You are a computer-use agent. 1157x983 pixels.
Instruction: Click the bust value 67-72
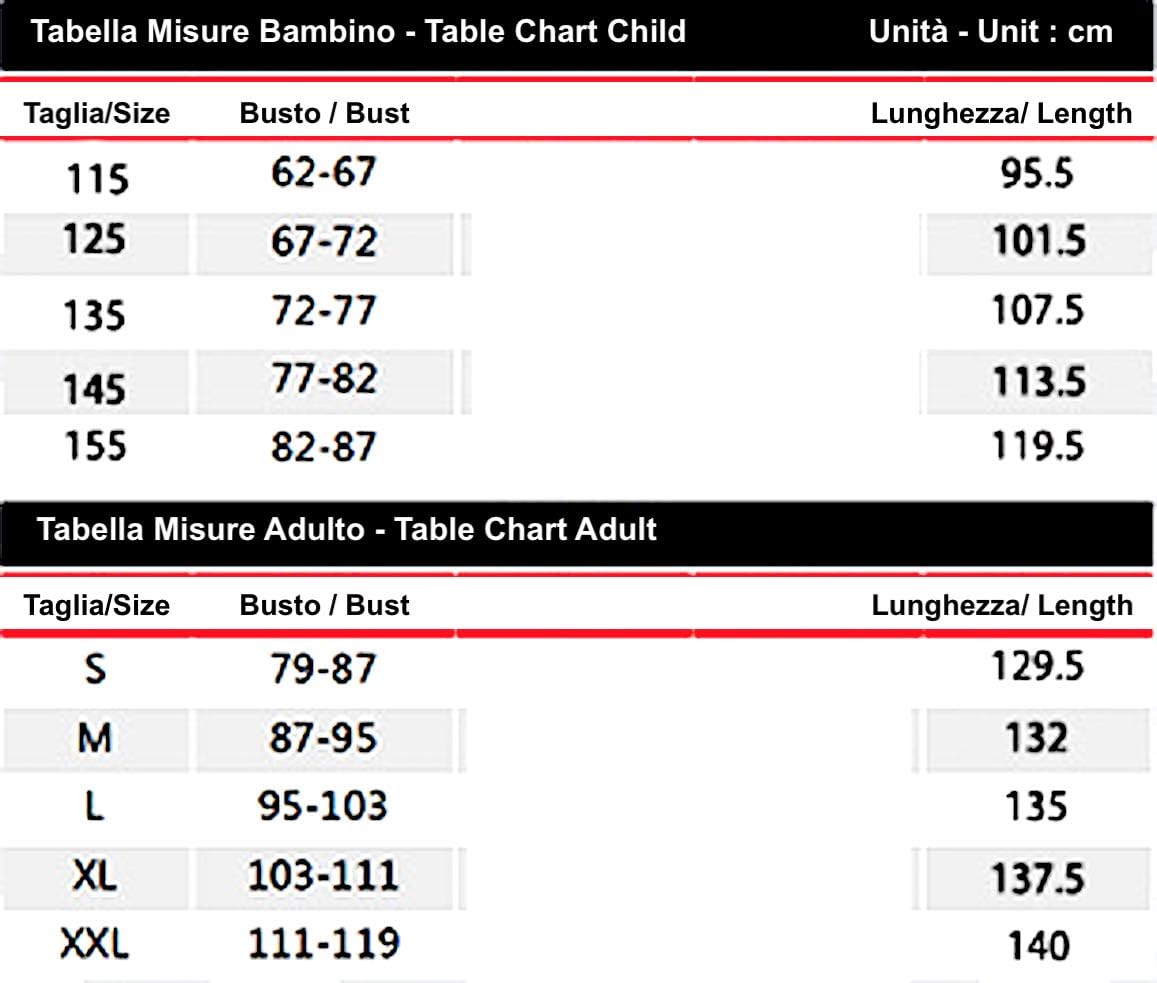(324, 242)
